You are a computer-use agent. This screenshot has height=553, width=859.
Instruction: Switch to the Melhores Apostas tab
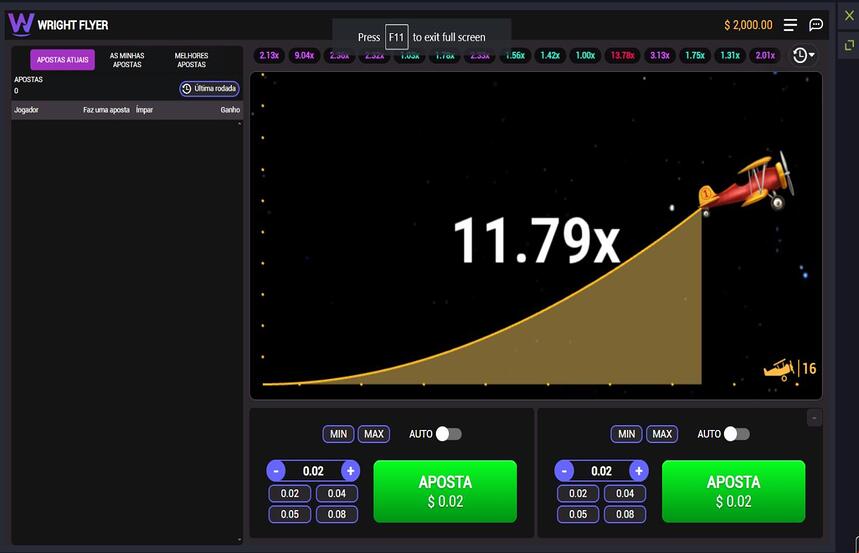(x=191, y=60)
